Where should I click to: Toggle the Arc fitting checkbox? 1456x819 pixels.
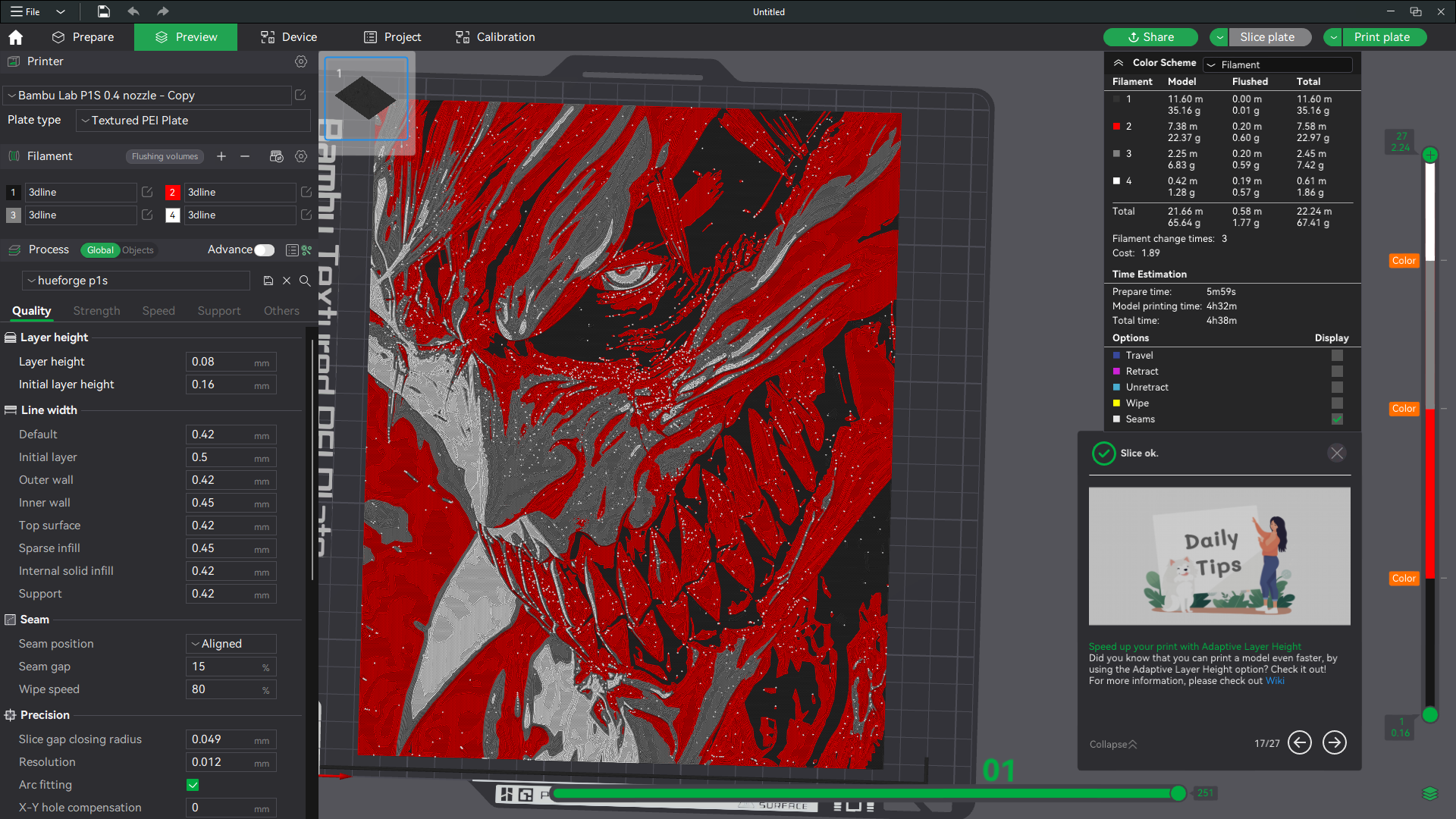point(193,785)
